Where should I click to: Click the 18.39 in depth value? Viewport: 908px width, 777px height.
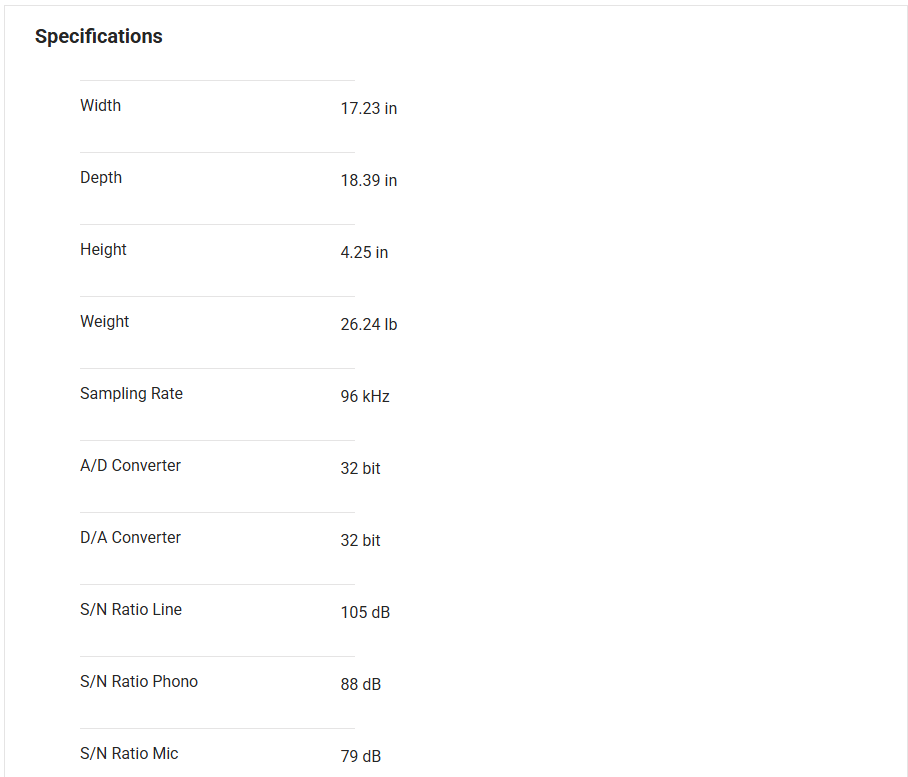click(368, 180)
